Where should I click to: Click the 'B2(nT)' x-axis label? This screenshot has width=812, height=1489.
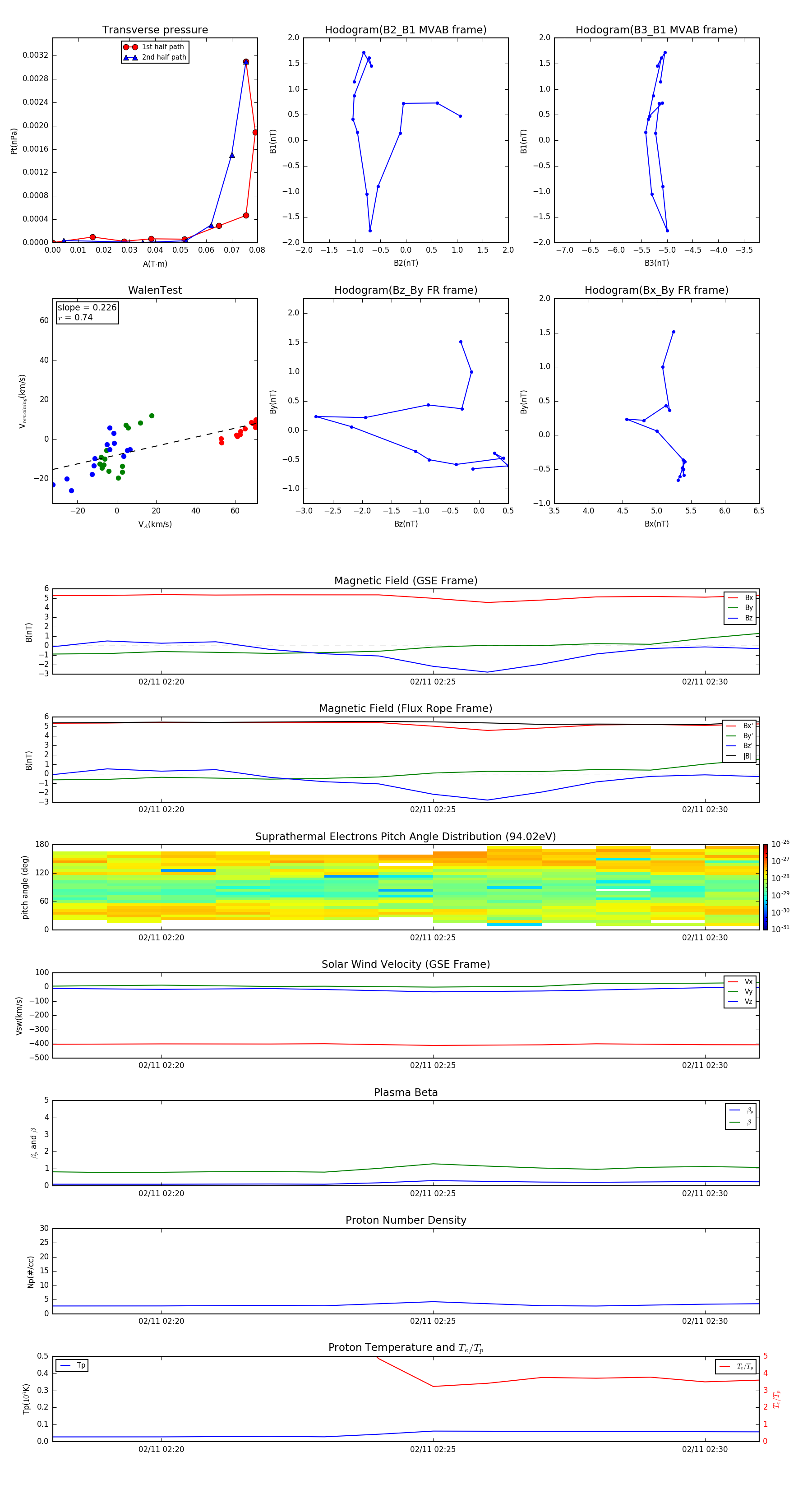(406, 263)
